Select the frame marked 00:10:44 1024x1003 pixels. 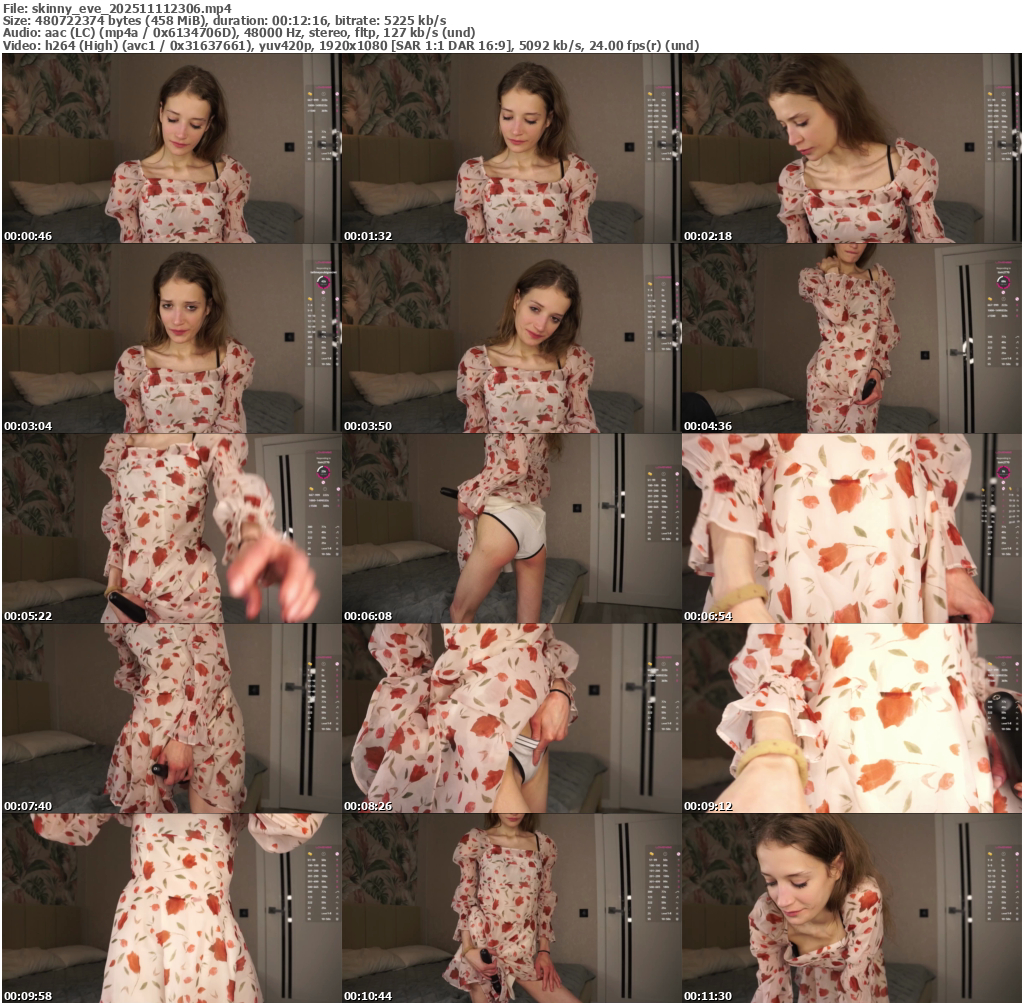(511, 908)
